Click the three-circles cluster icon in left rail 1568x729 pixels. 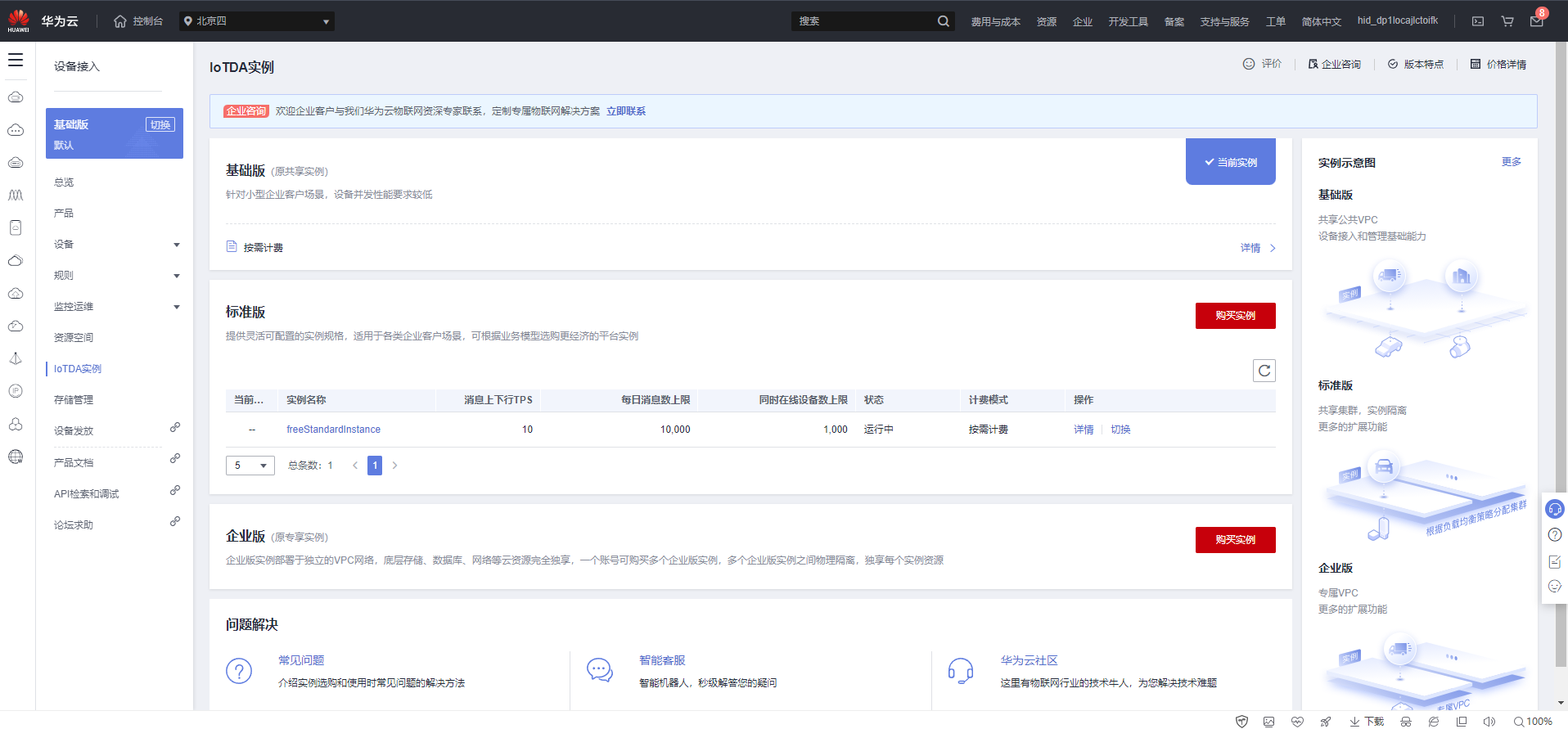point(16,424)
